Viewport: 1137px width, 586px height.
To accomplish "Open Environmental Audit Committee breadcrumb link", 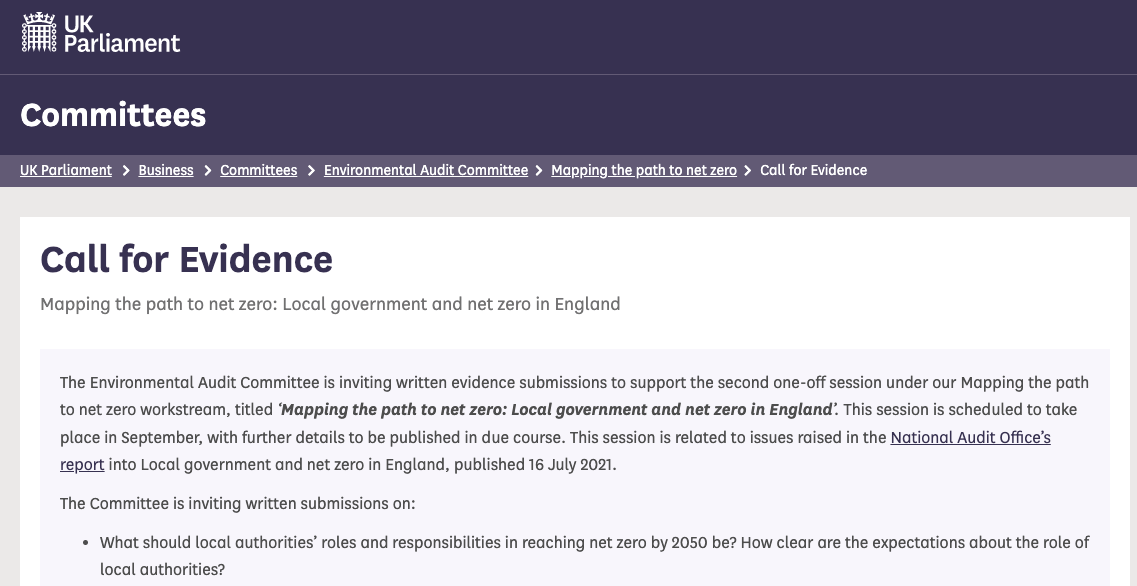I will coord(426,170).
